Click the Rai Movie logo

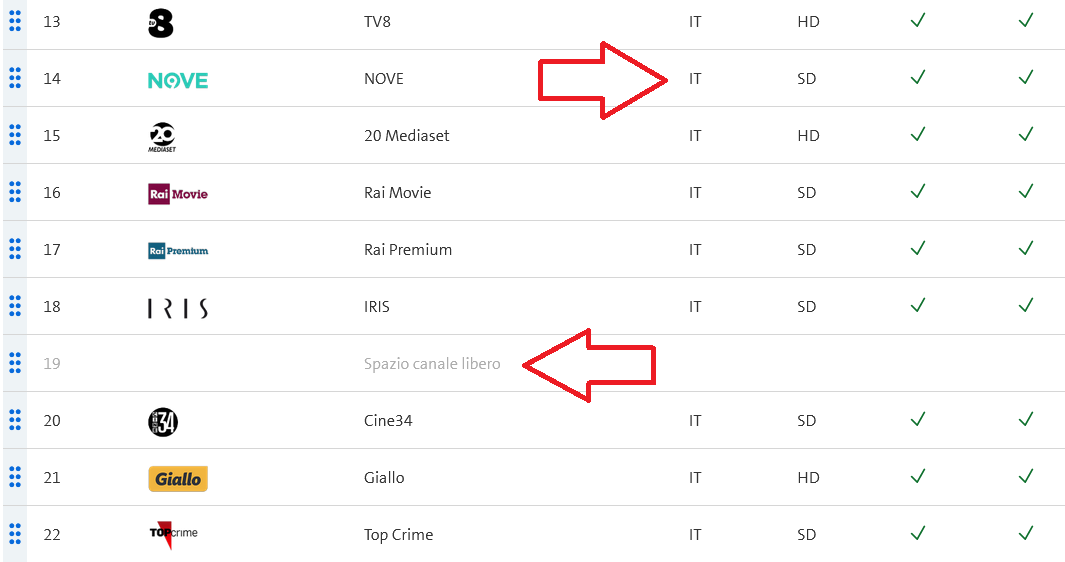pyautogui.click(x=178, y=193)
